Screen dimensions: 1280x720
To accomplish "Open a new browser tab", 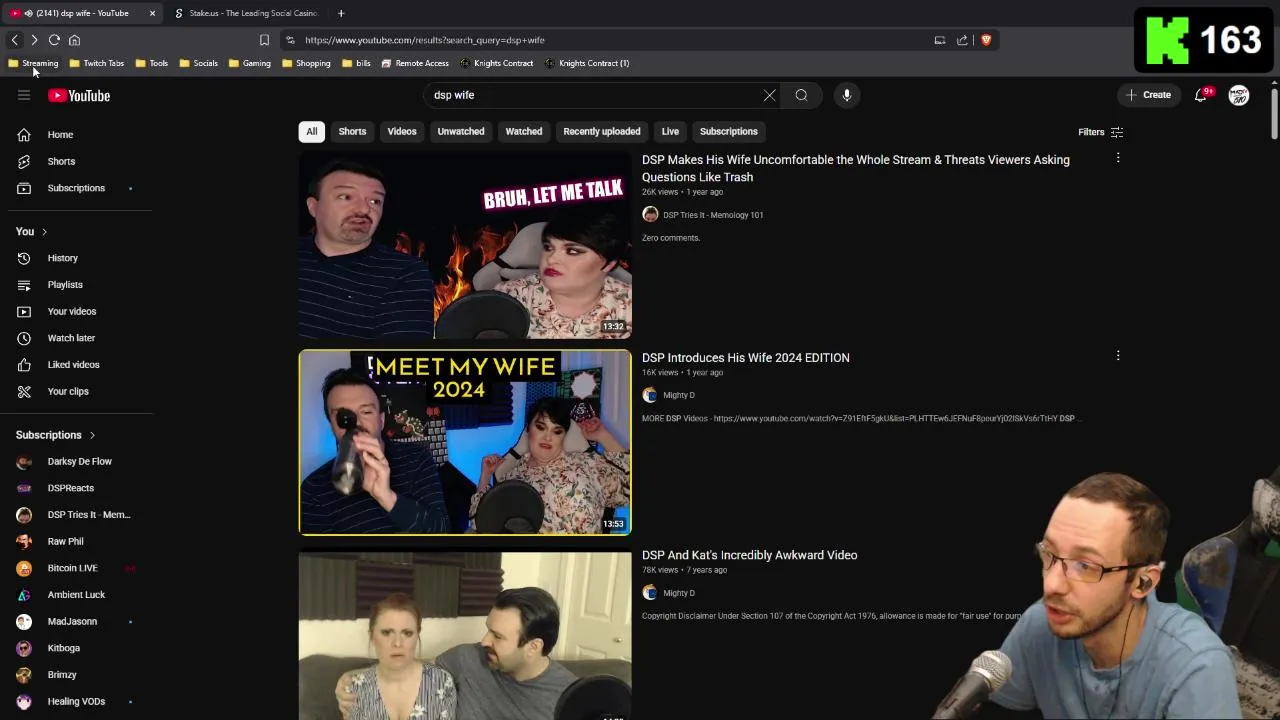I will coord(341,13).
